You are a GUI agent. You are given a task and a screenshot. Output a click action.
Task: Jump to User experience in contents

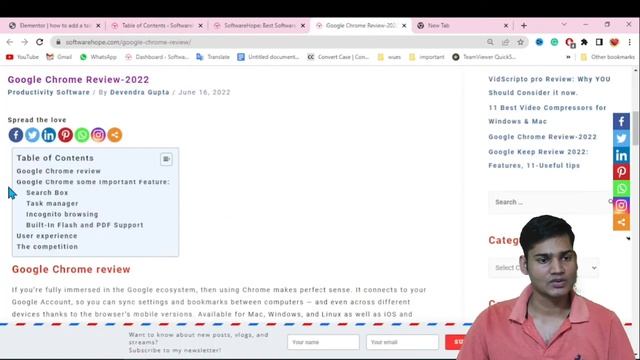click(x=47, y=236)
